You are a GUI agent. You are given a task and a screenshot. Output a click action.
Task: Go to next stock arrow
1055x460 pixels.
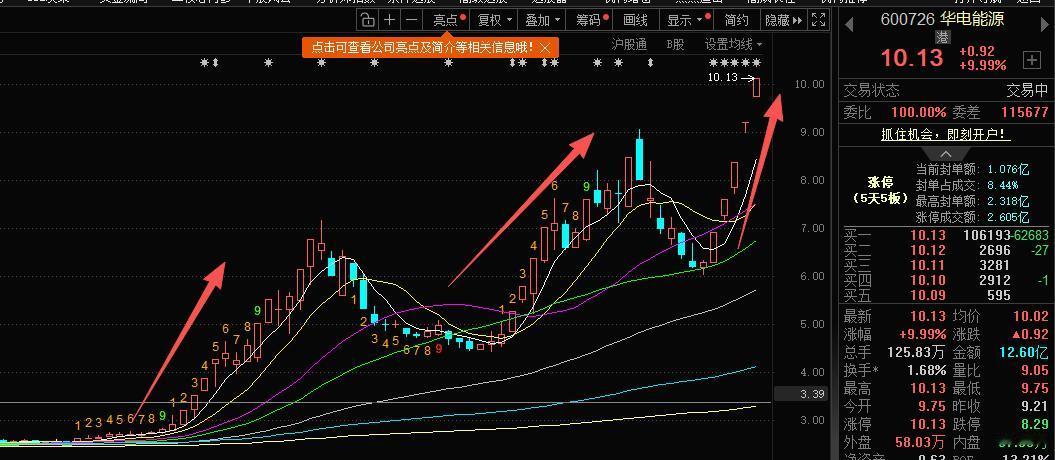[x=1044, y=24]
